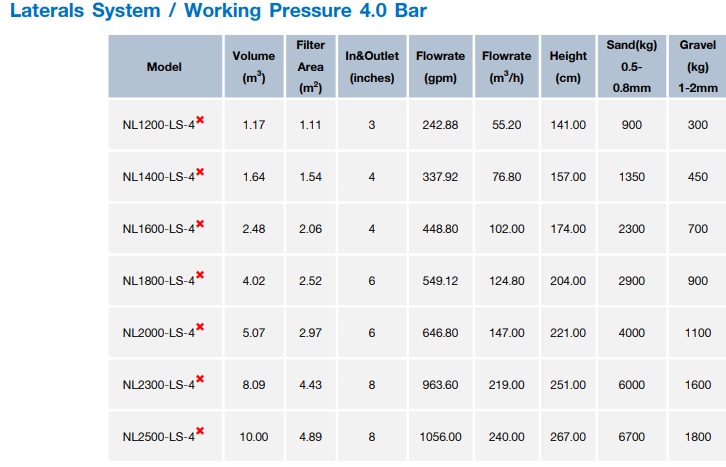Click the red X beside NL1400-LS-4
This screenshot has width=726, height=467.
tap(200, 172)
